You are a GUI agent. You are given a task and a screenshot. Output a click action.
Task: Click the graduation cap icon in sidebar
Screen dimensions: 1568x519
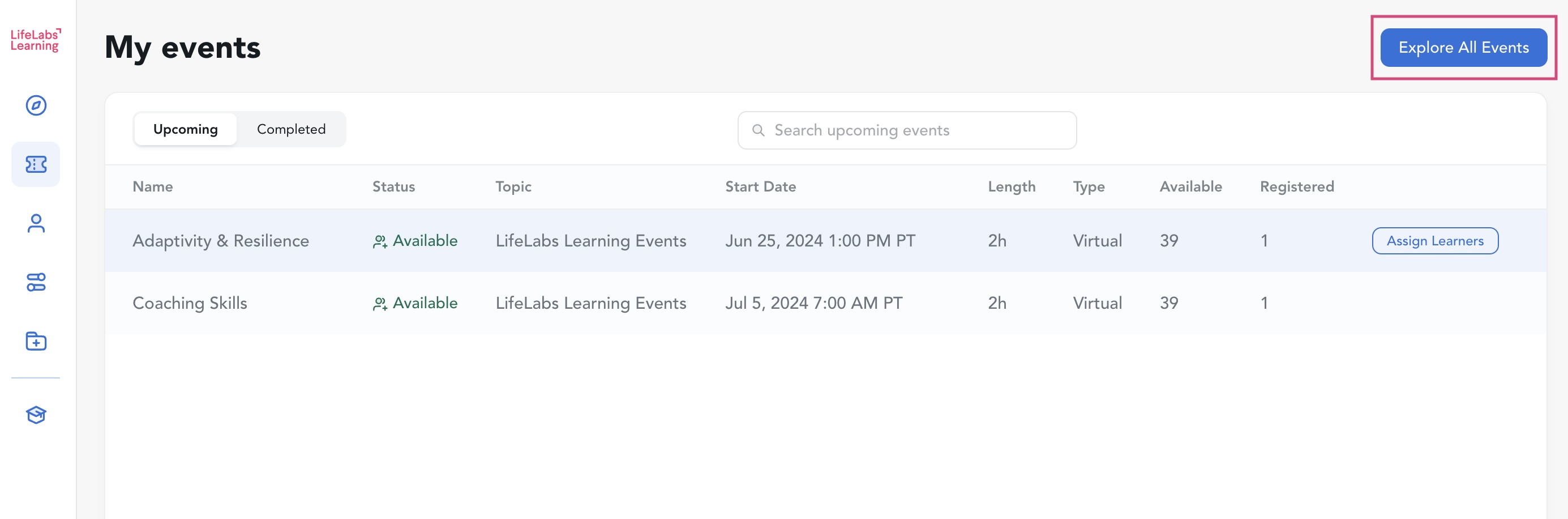coord(36,415)
